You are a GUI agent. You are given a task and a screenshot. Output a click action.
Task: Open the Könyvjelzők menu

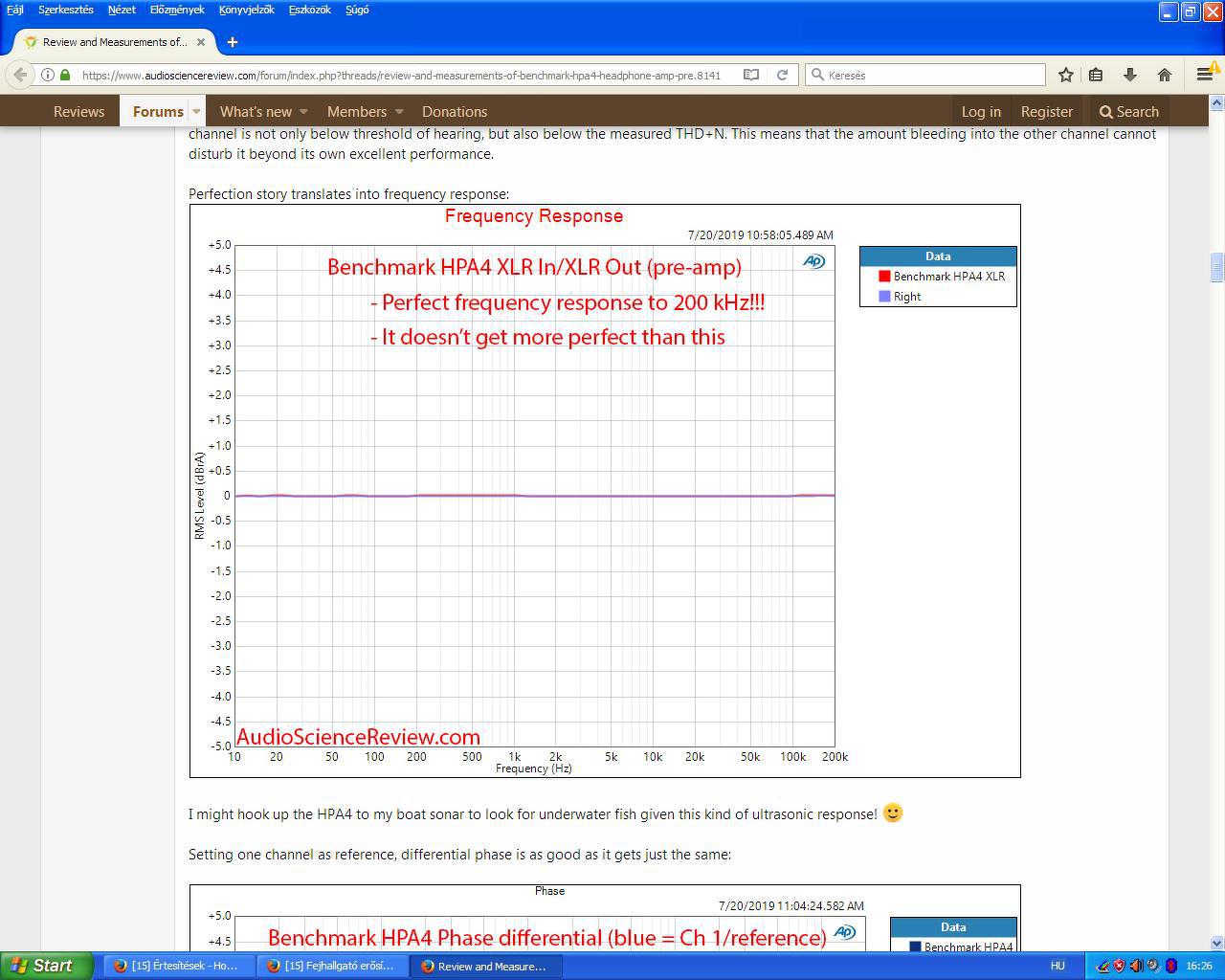point(247,10)
